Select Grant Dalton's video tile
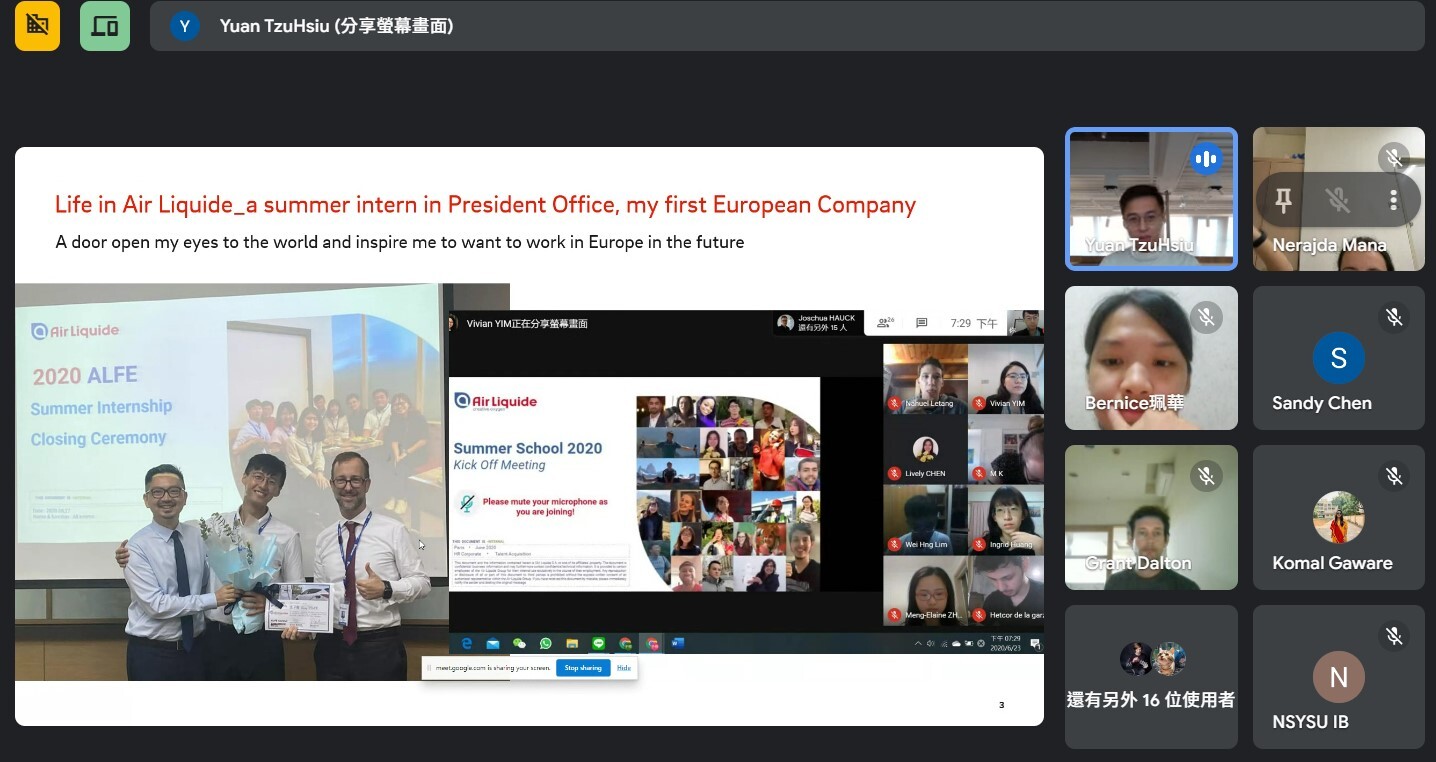1436x762 pixels. [x=1151, y=517]
